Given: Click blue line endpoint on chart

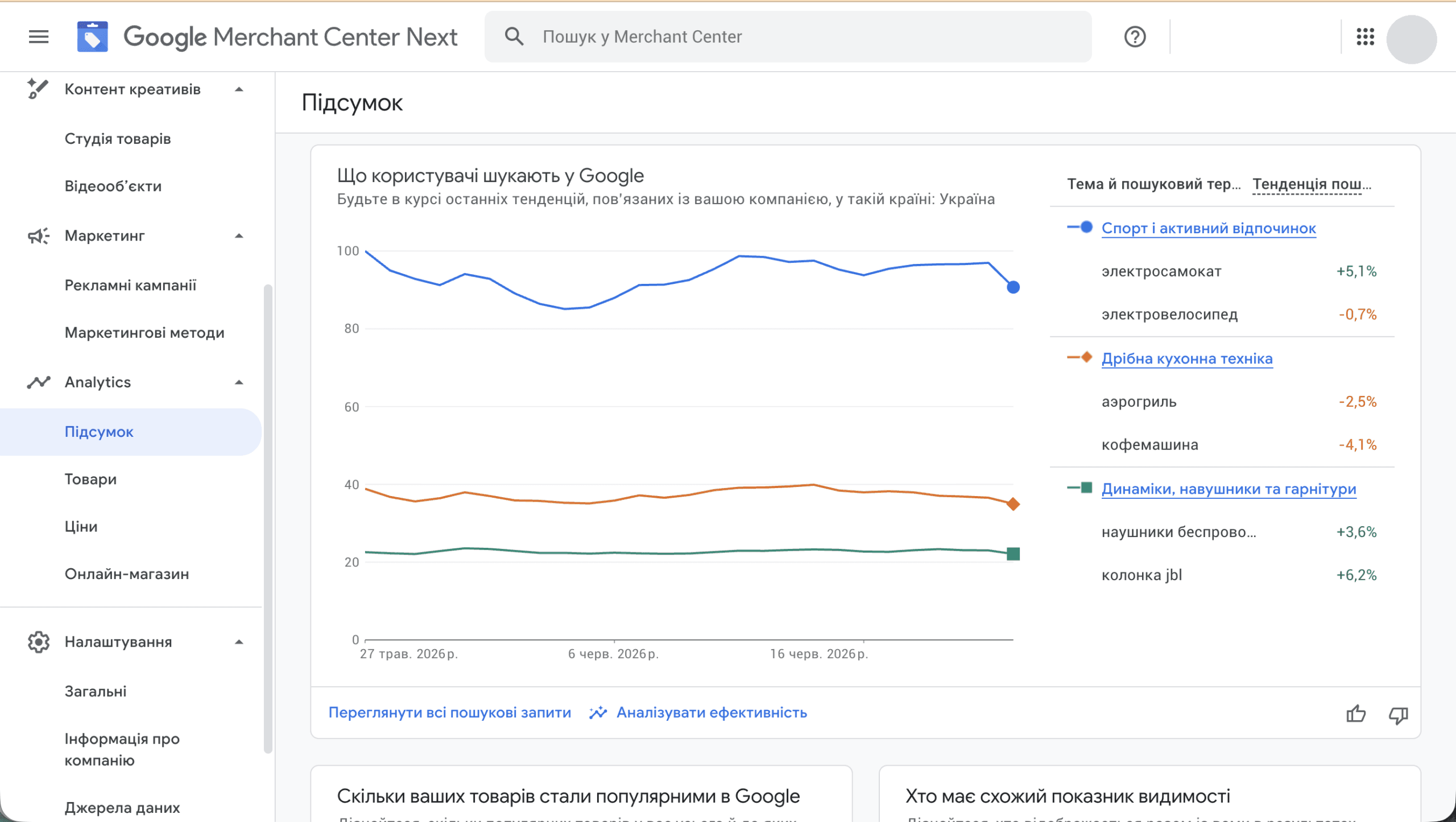Looking at the screenshot, I should pyautogui.click(x=1013, y=287).
